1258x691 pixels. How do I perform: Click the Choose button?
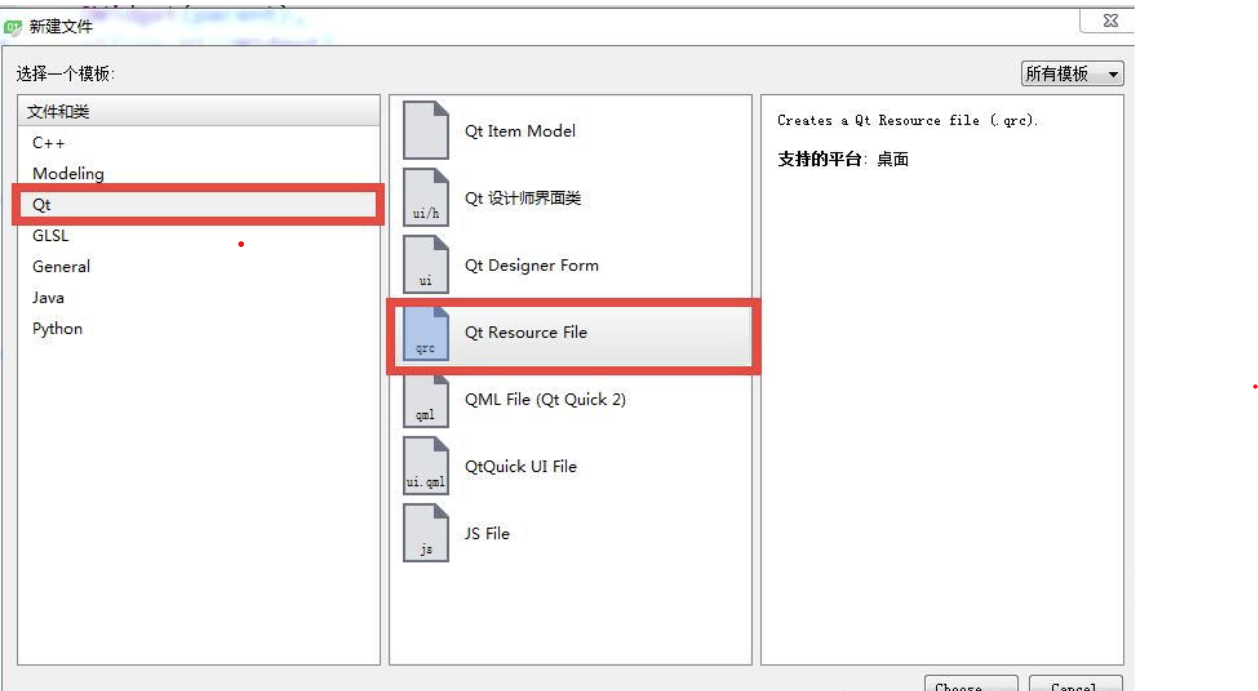971,684
